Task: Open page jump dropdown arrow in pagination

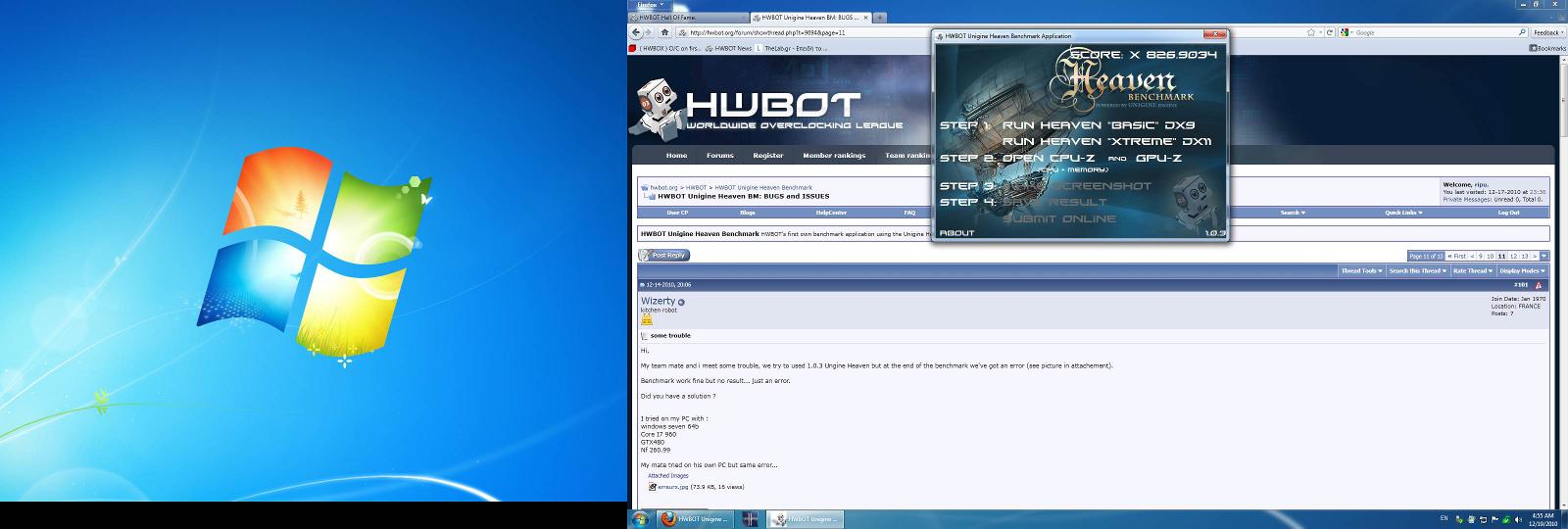Action: point(1544,256)
